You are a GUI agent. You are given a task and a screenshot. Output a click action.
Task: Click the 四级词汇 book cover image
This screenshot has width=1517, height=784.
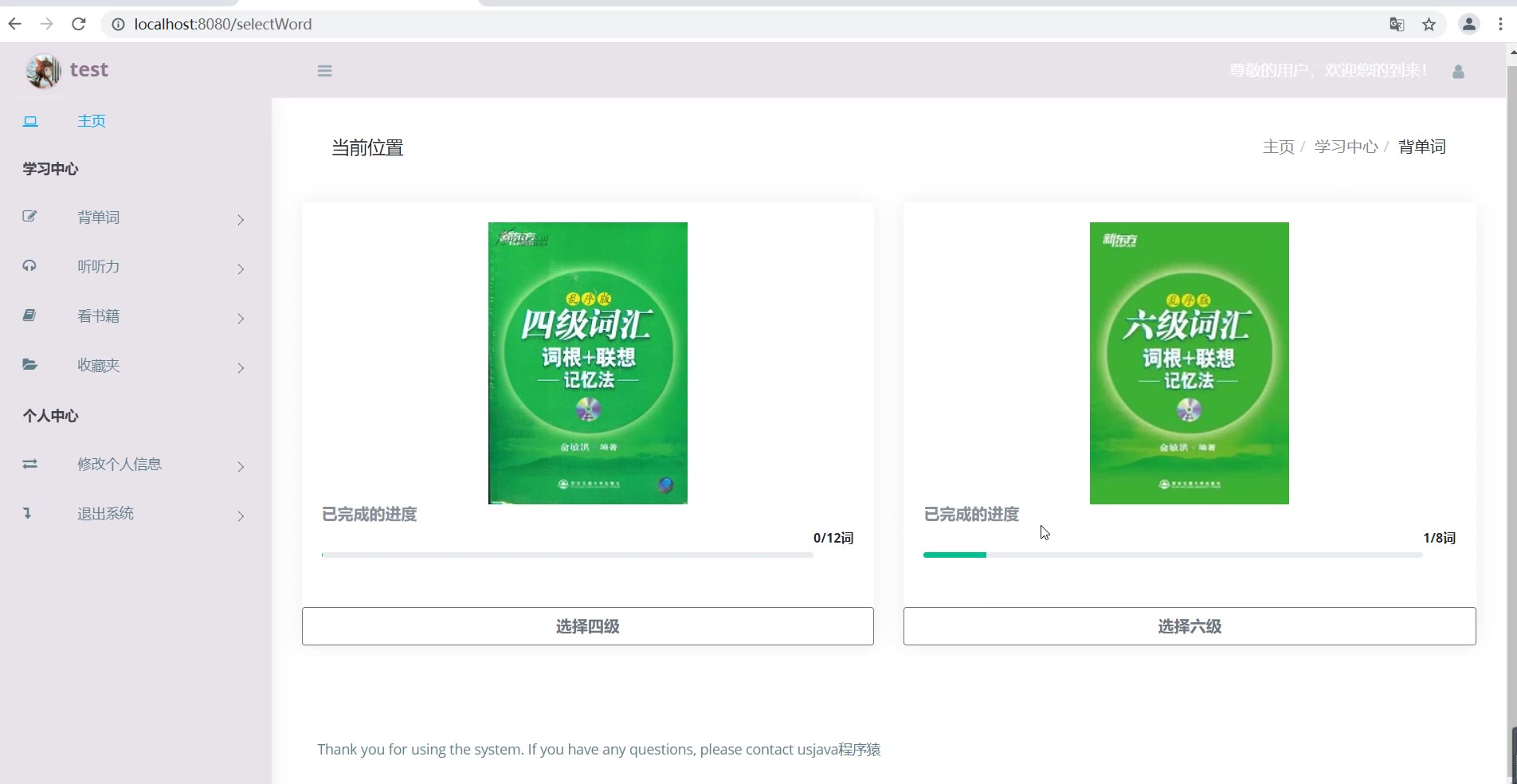point(588,363)
